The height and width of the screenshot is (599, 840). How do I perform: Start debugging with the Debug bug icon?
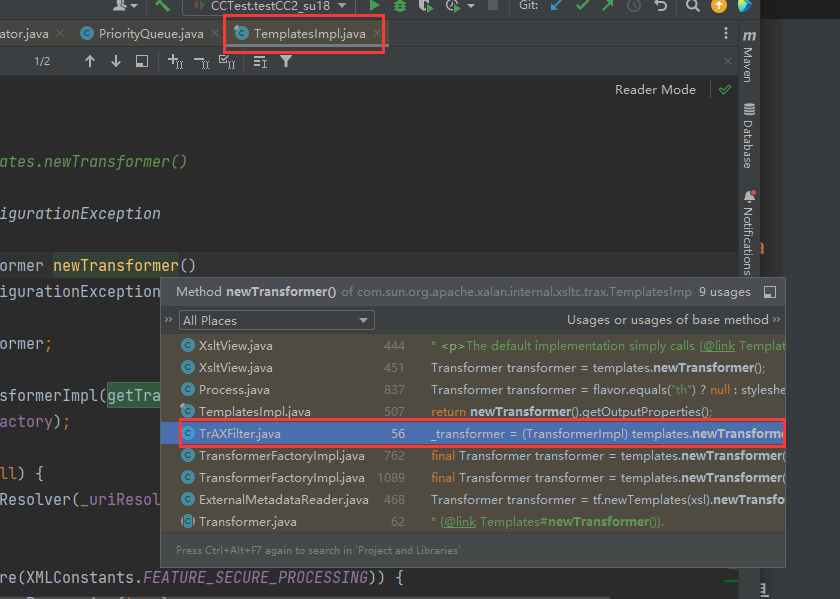(400, 6)
